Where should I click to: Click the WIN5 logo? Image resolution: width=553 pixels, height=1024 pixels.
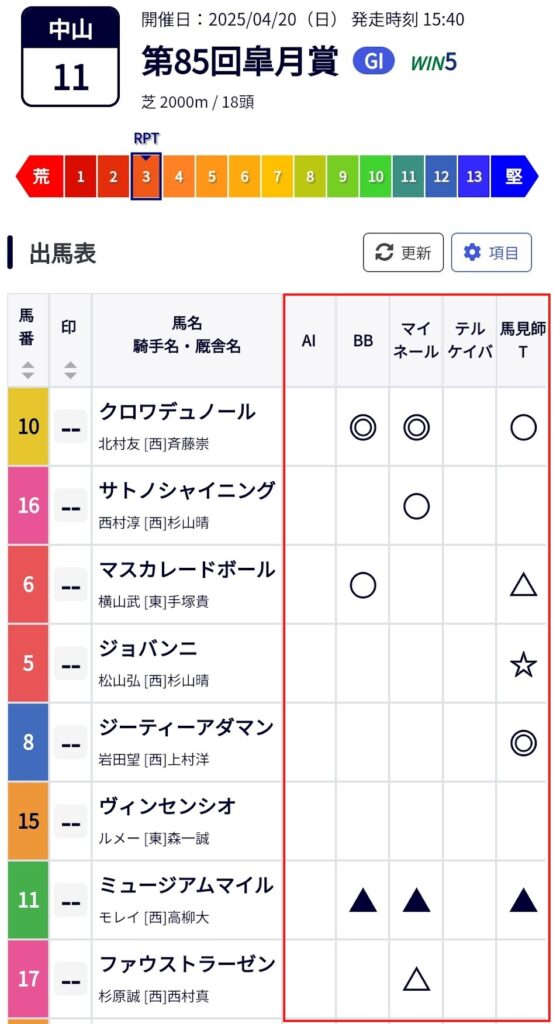(x=434, y=63)
